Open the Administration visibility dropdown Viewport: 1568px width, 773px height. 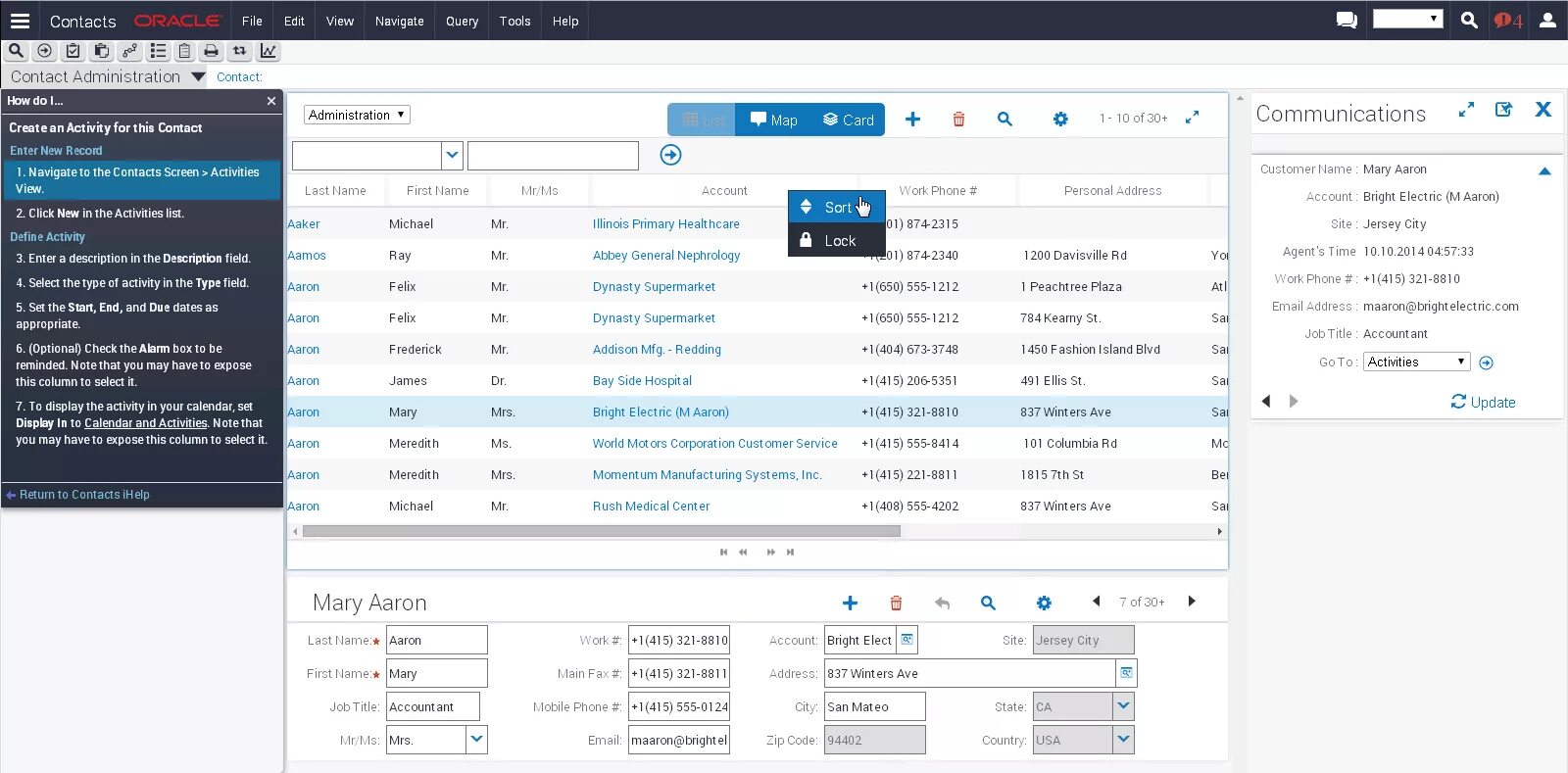click(x=357, y=115)
